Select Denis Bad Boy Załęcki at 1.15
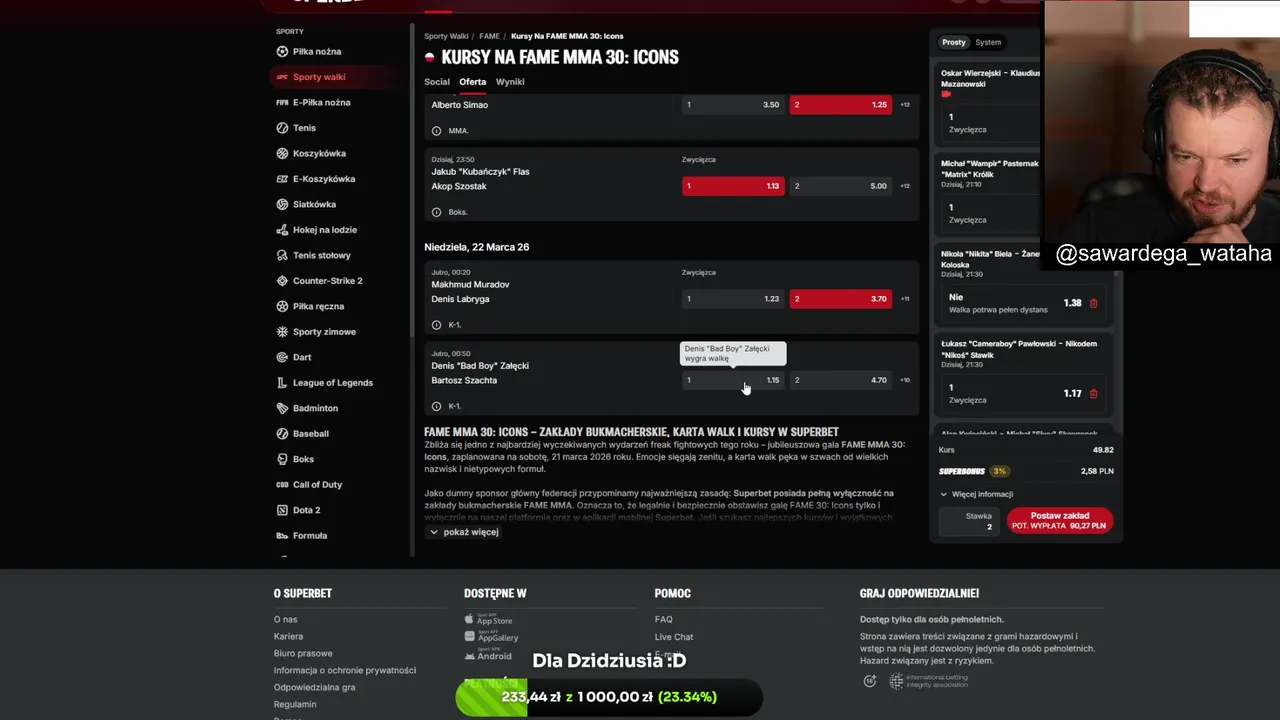Viewport: 1280px width, 720px height. point(733,380)
